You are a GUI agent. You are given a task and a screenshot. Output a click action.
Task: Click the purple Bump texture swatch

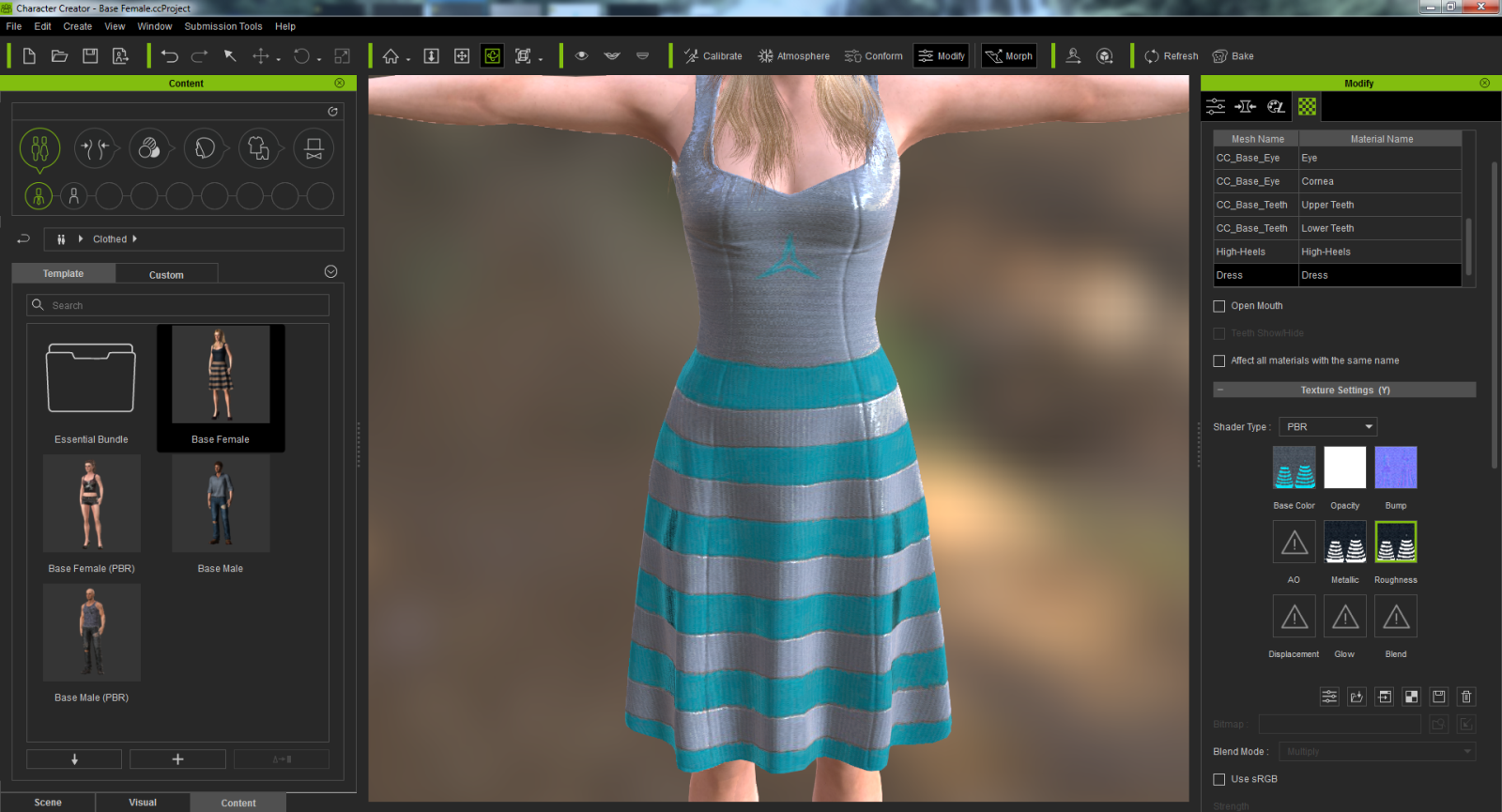point(1396,467)
